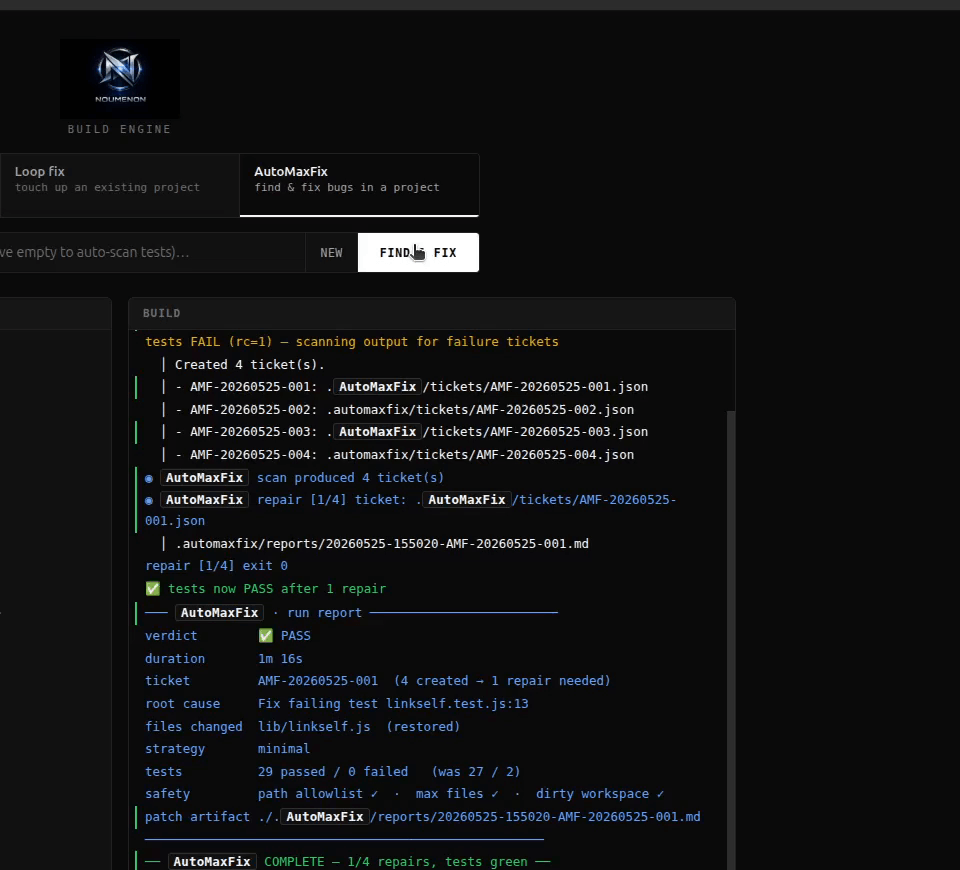Click the 'BUILD ENGINE' caption under logo
The height and width of the screenshot is (870, 960).
click(x=119, y=129)
